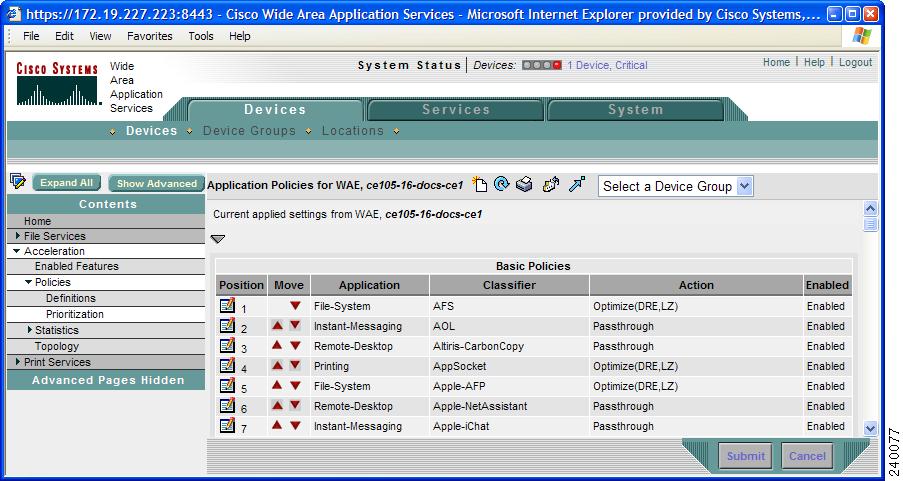The height and width of the screenshot is (481, 903).
Task: Move the AppSocket policy up
Action: (x=277, y=365)
